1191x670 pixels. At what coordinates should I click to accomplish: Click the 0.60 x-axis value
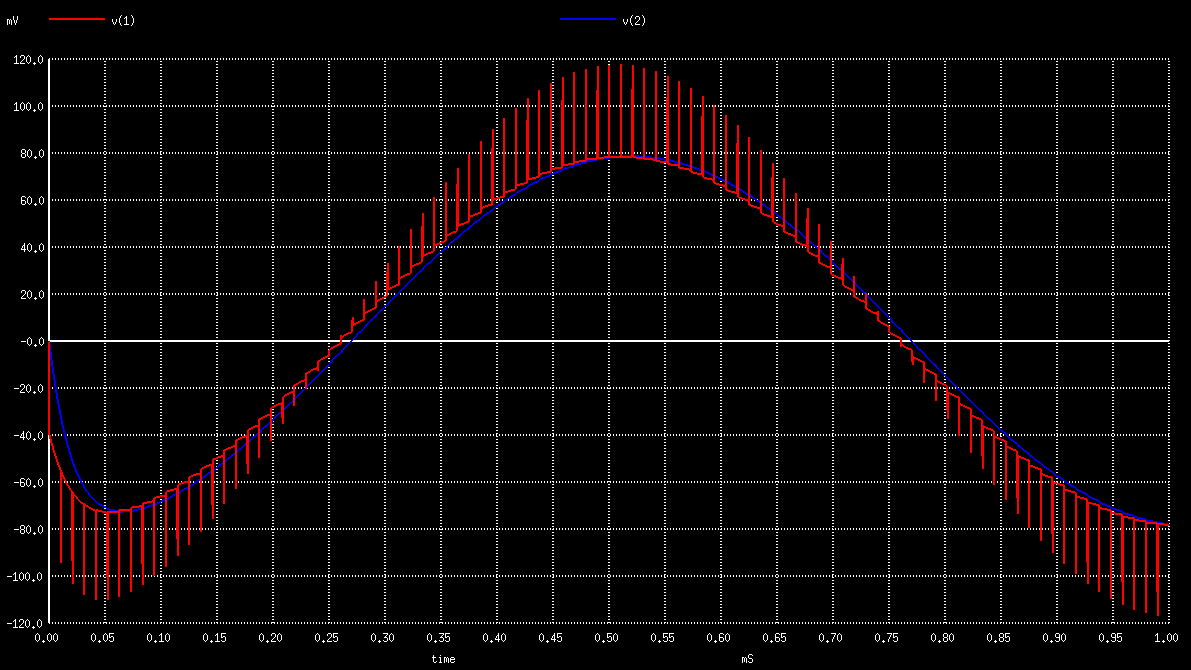pyautogui.click(x=719, y=638)
